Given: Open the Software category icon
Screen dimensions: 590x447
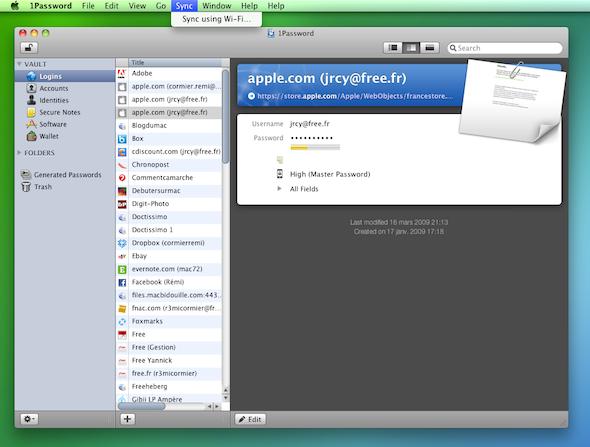Looking at the screenshot, I should coord(31,124).
